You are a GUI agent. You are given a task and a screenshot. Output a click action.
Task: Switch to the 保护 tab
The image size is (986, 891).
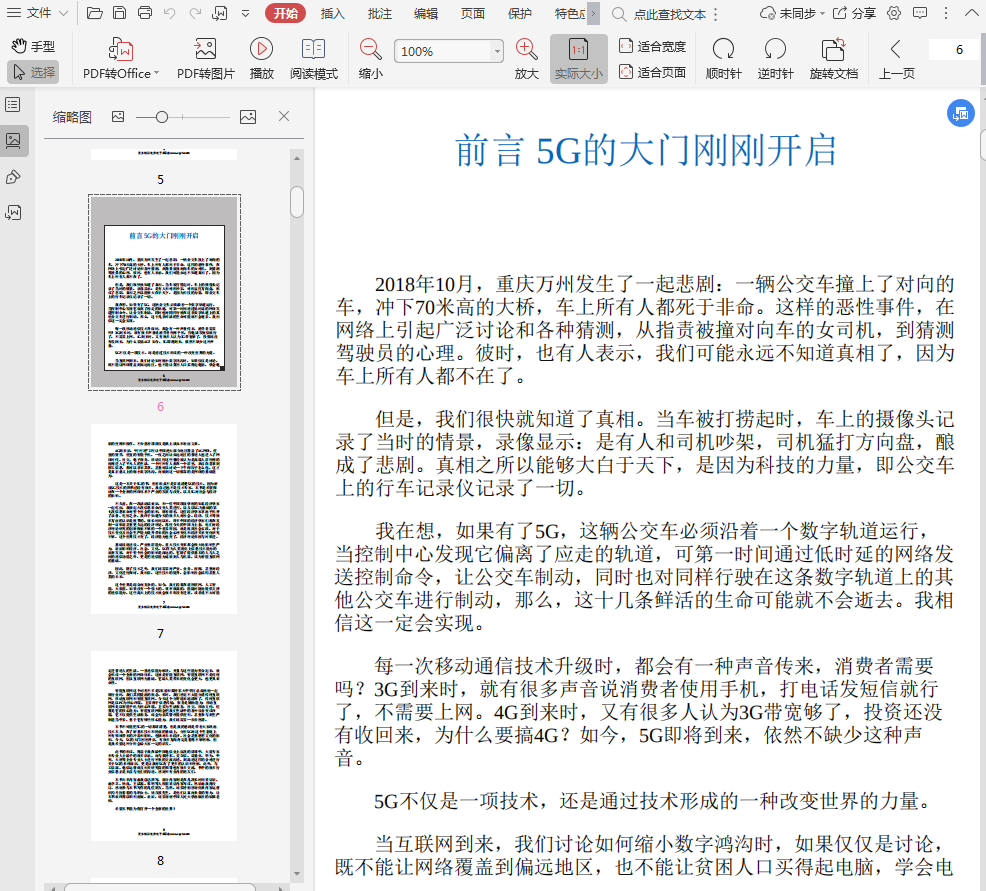pos(519,13)
